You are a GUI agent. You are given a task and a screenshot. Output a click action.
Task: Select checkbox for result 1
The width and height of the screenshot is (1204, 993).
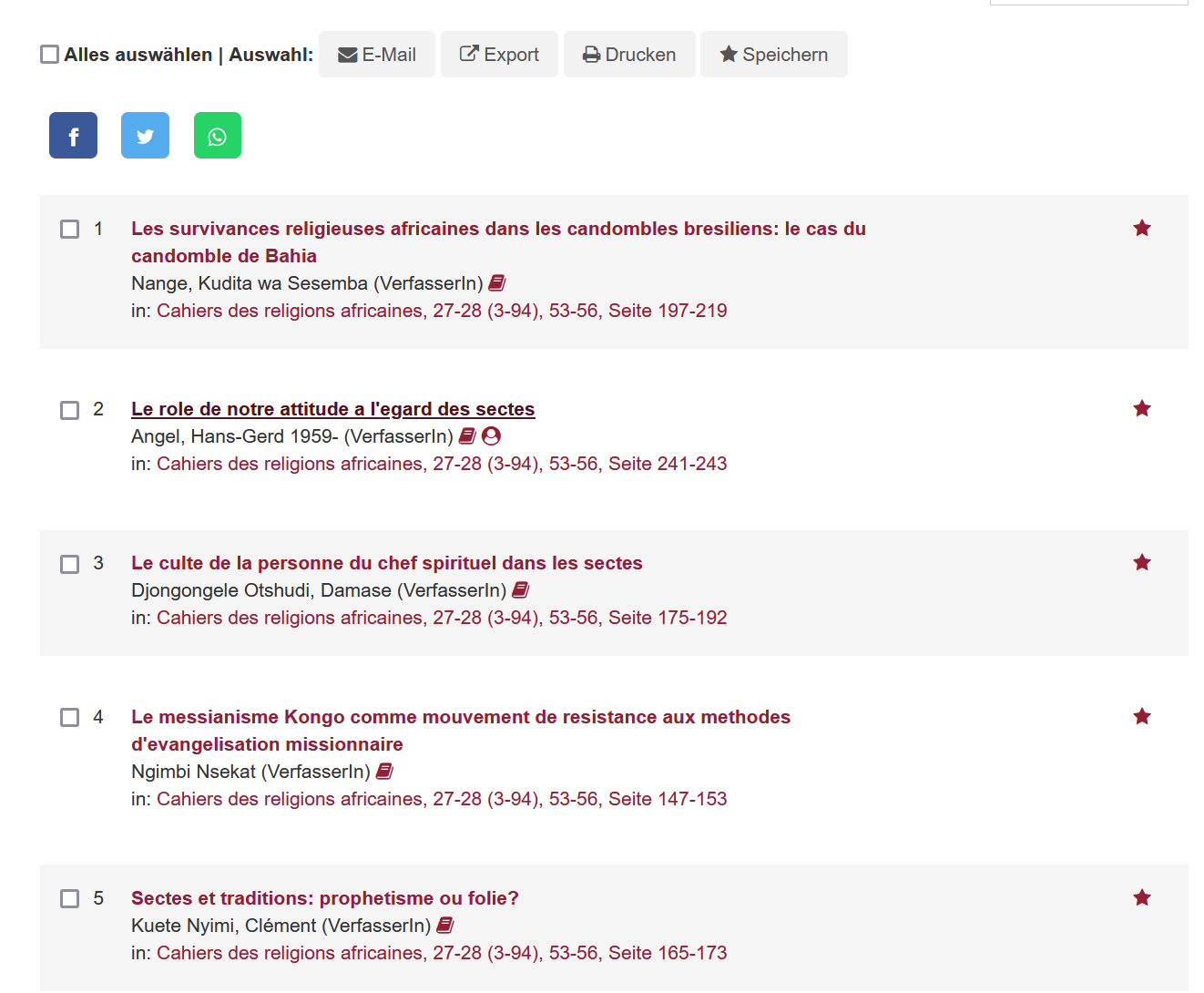tap(70, 229)
